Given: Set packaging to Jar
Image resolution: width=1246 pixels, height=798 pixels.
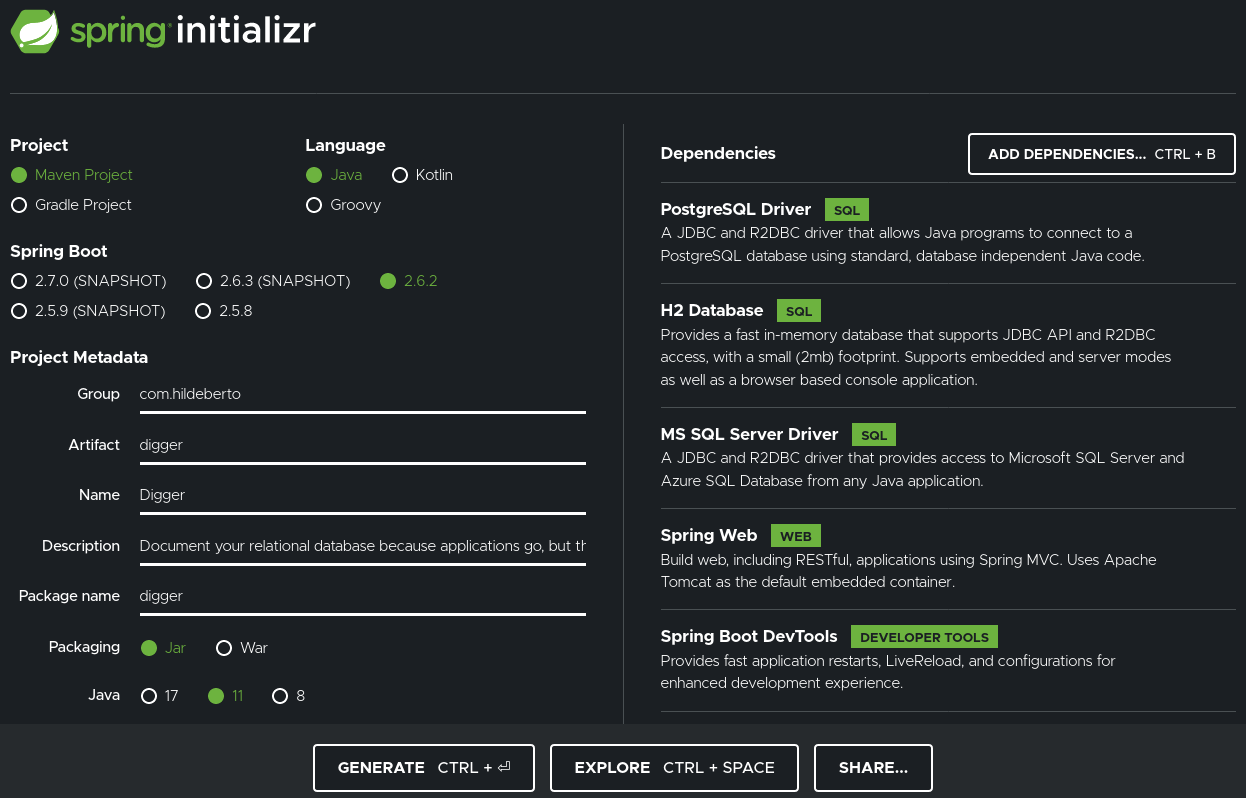Looking at the screenshot, I should tap(163, 648).
